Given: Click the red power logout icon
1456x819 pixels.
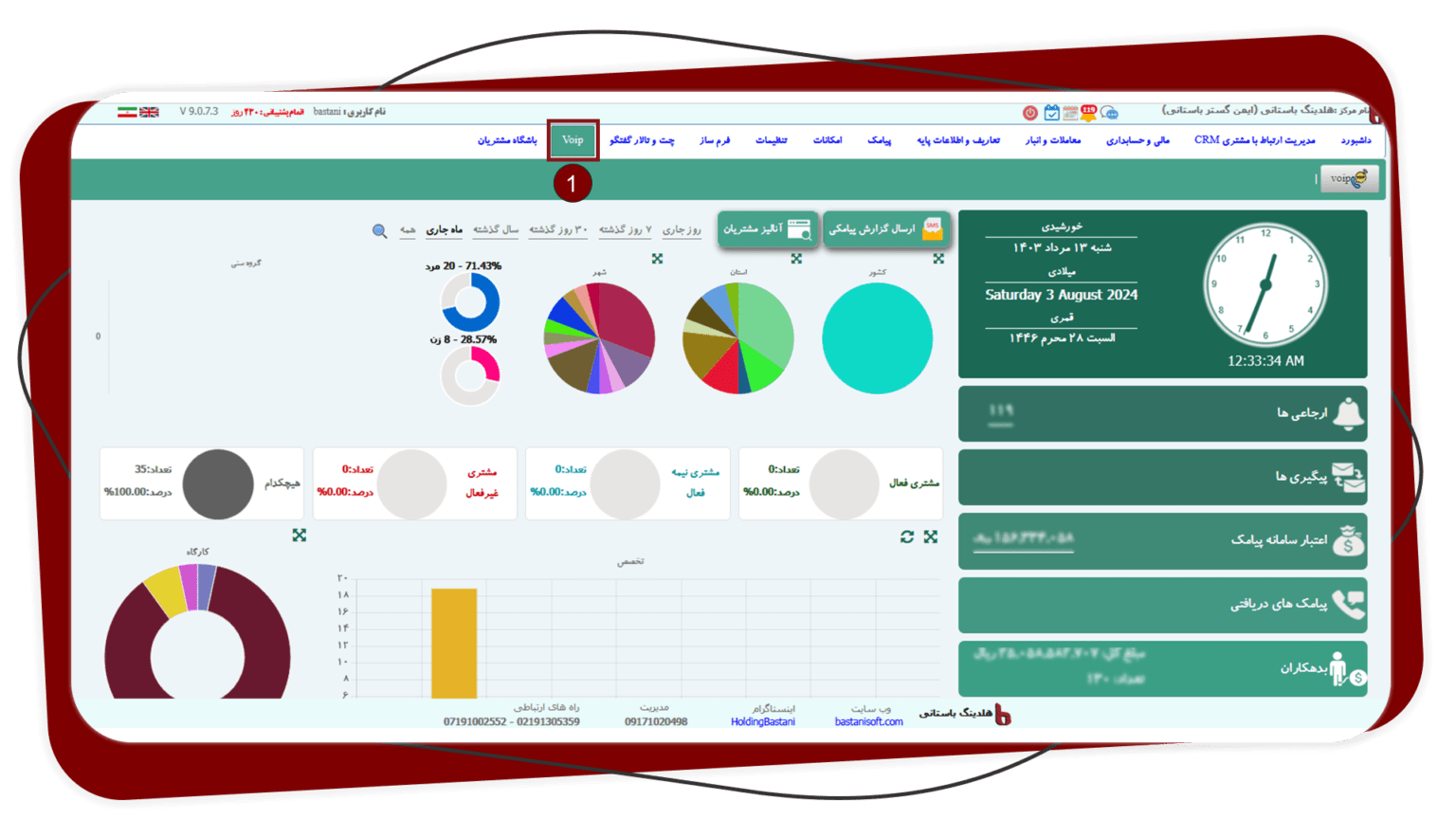Looking at the screenshot, I should click(x=1029, y=113).
